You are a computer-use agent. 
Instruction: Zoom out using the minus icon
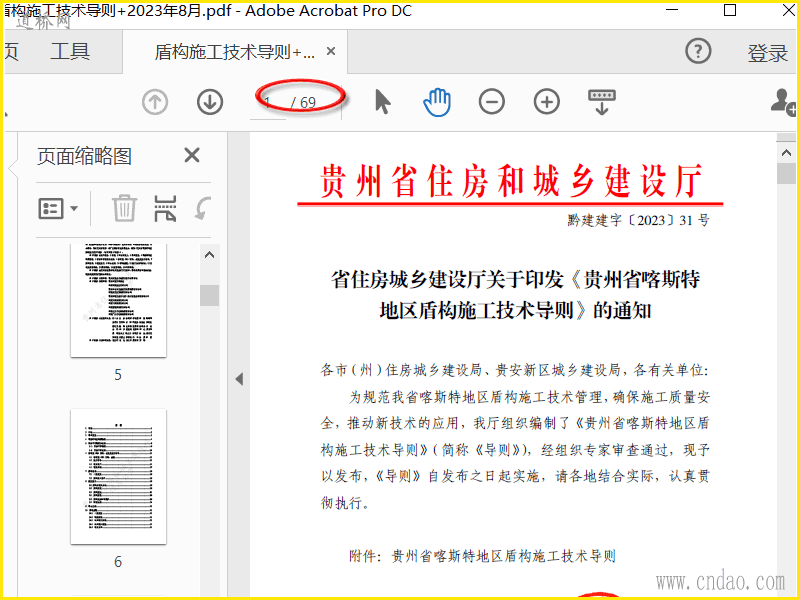pos(492,102)
